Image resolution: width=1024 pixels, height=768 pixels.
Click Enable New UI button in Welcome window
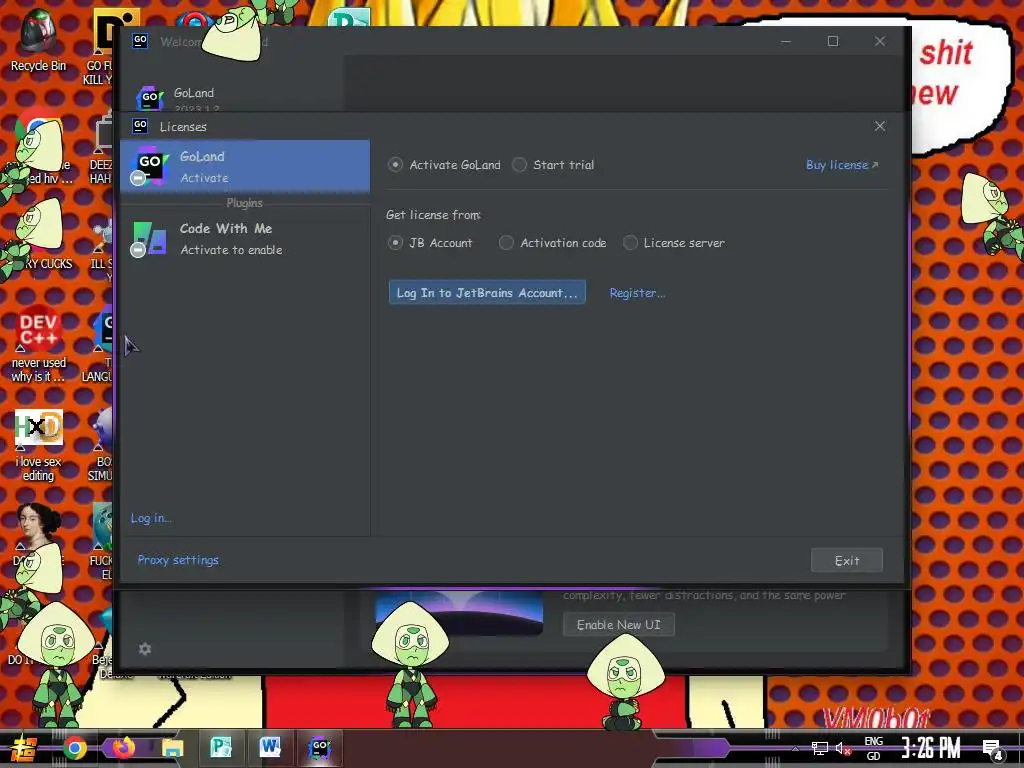coord(618,625)
